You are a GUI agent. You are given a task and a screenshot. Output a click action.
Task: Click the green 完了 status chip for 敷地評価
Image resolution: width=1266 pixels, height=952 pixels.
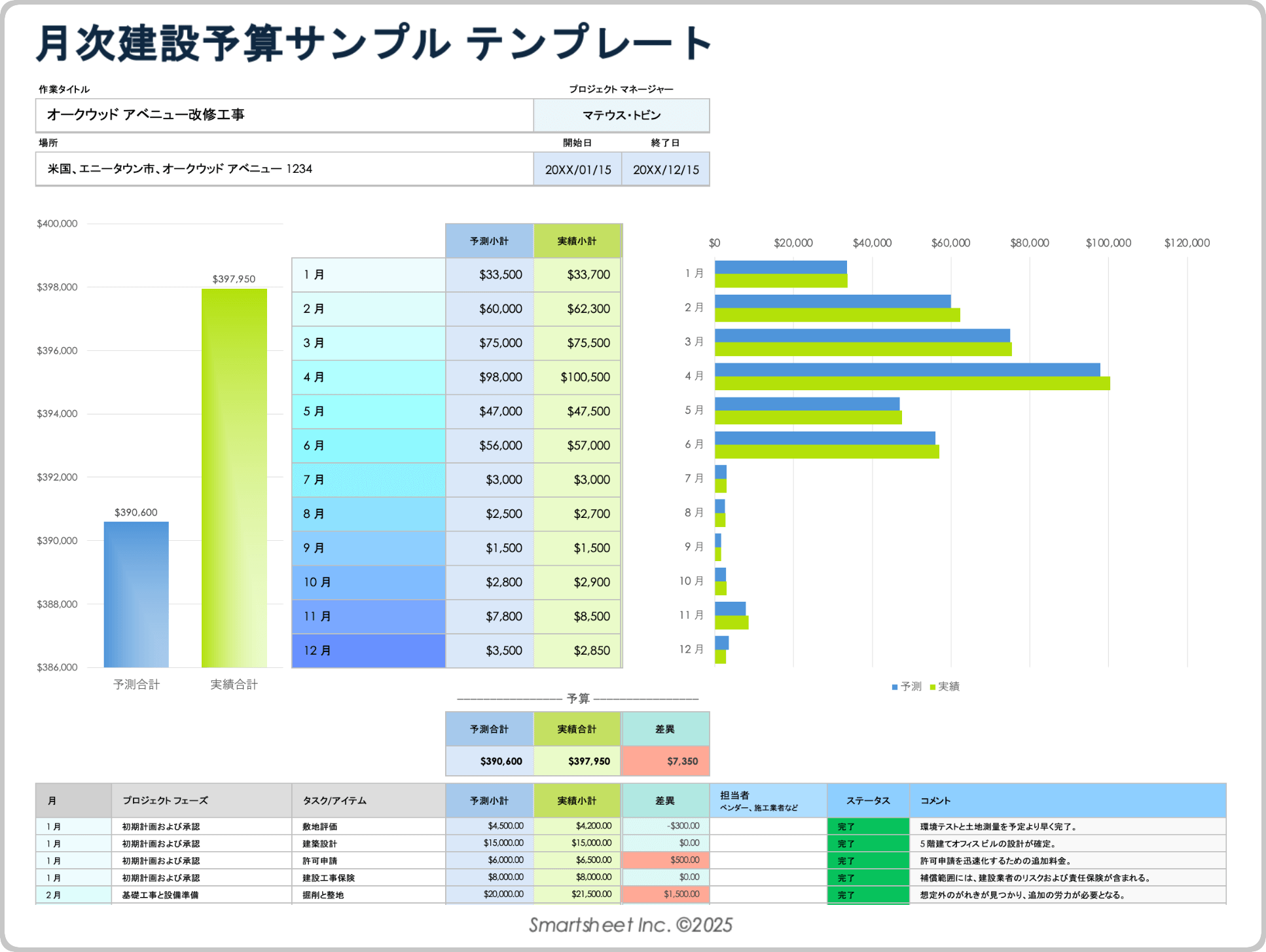tap(845, 826)
